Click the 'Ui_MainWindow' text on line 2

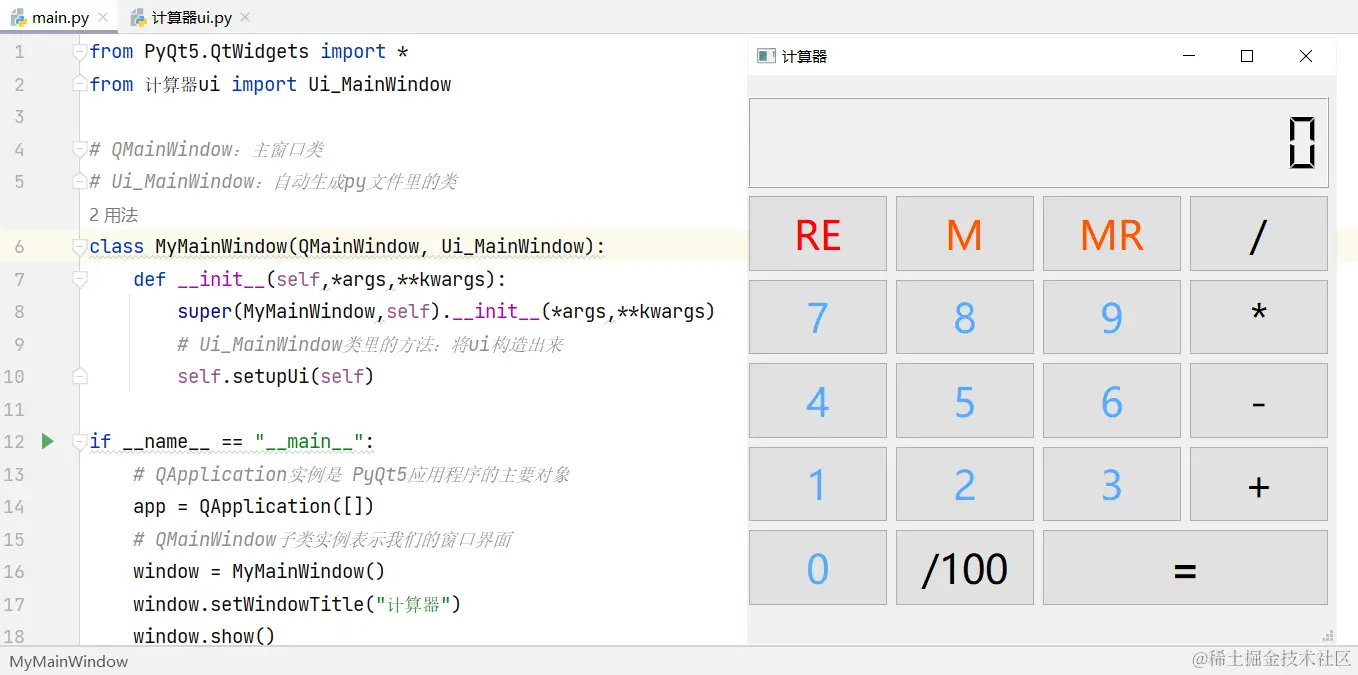coord(379,84)
